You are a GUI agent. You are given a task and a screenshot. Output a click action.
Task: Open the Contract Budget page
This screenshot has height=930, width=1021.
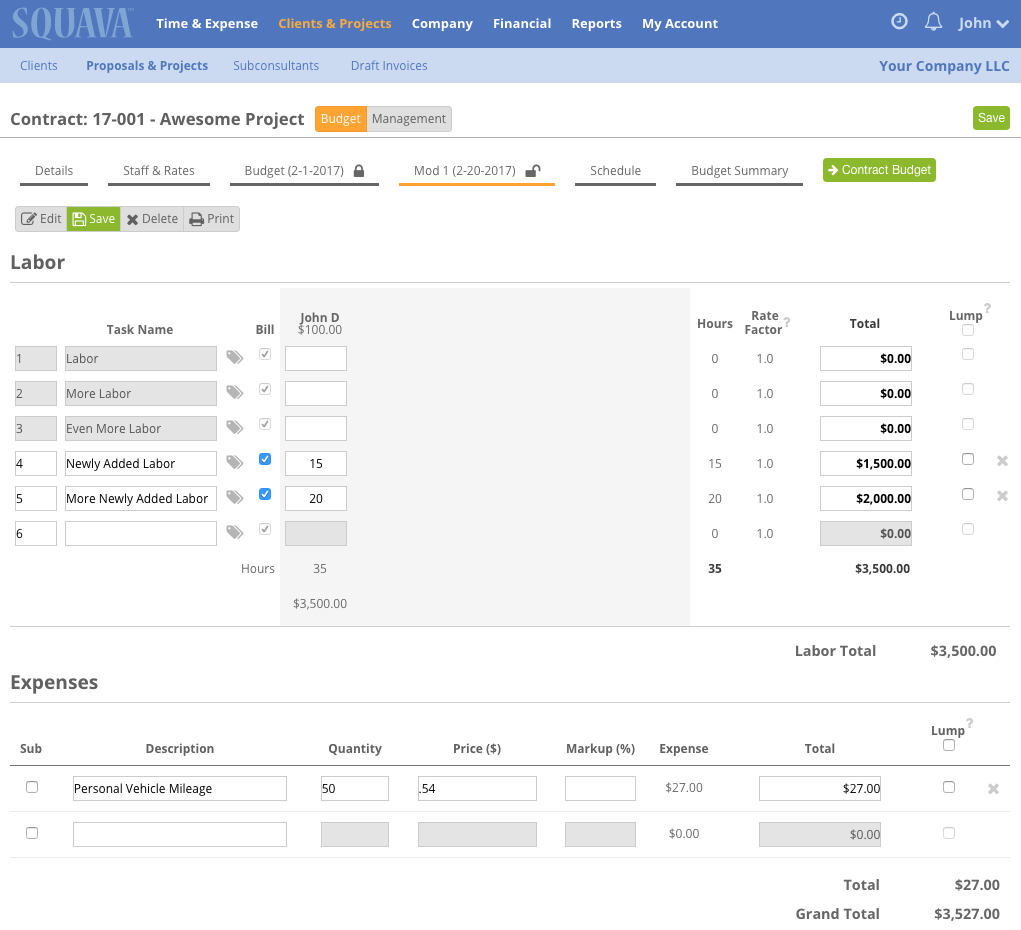(879, 170)
